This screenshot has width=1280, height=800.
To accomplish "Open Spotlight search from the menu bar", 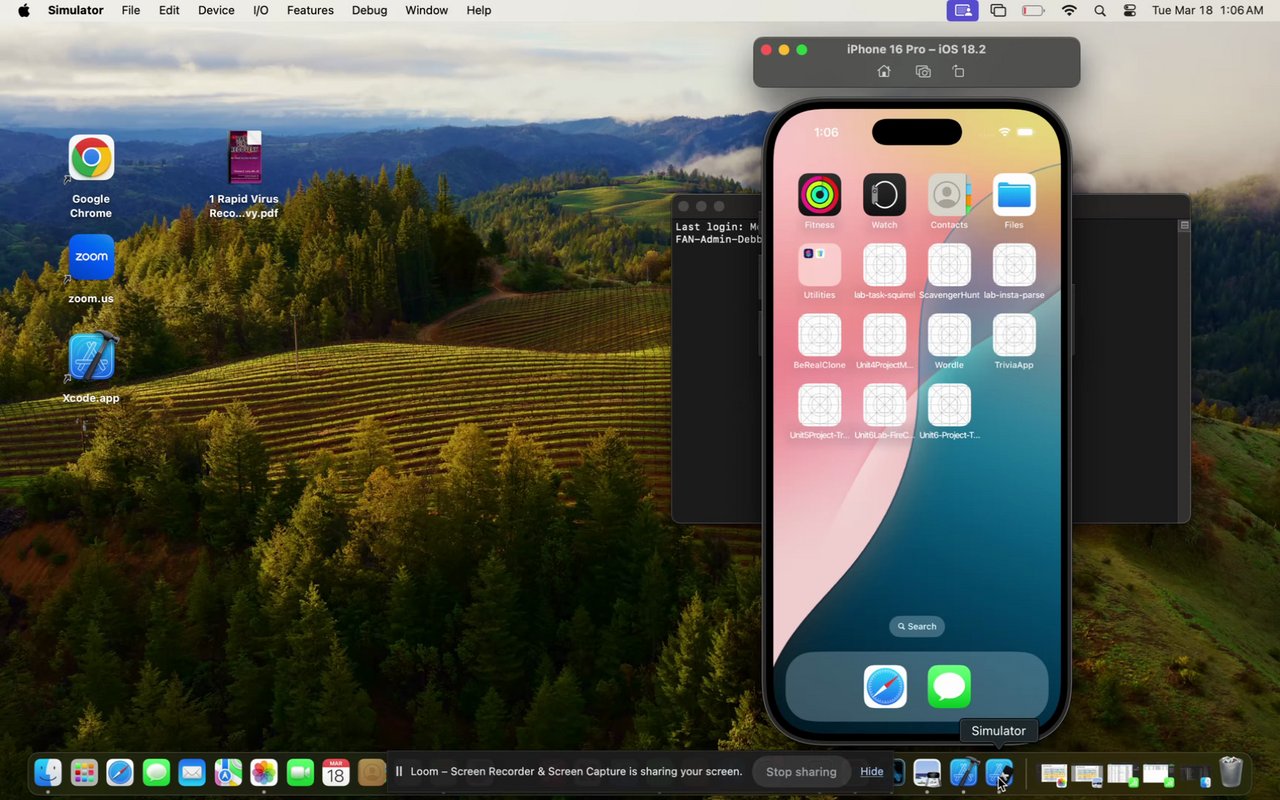I will coord(1100,10).
